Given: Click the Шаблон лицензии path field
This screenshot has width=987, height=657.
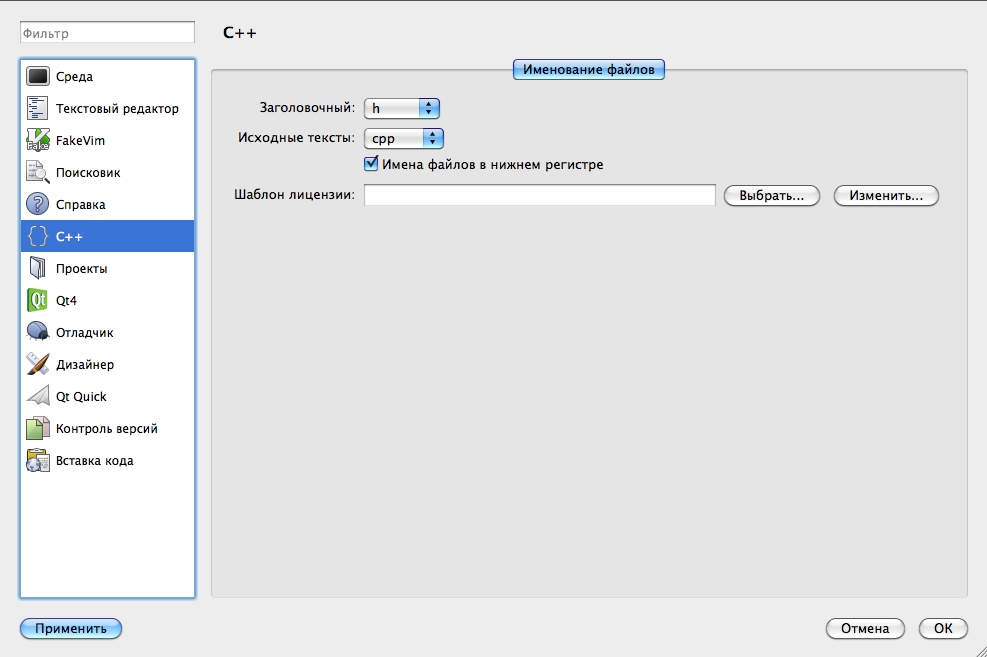Looking at the screenshot, I should (539, 195).
